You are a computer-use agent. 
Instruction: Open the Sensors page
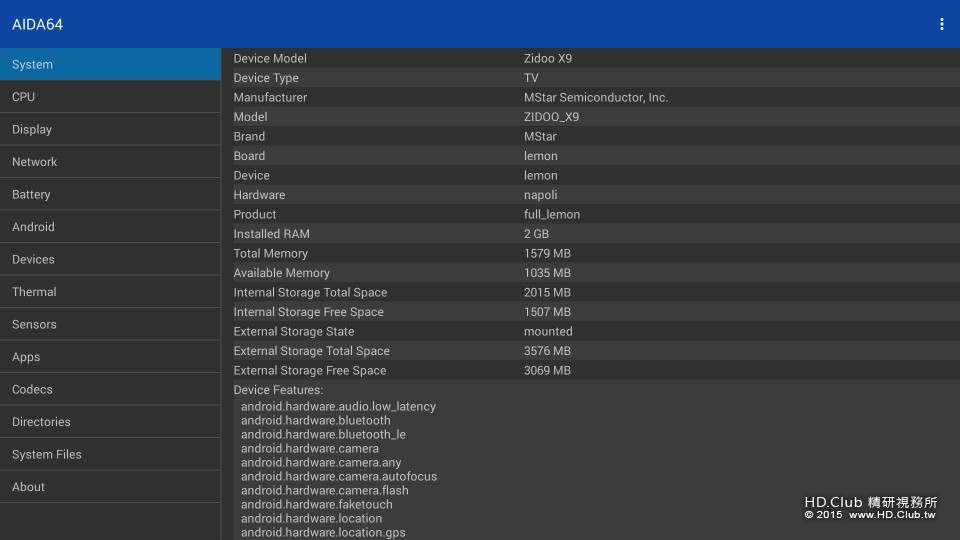(x=110, y=324)
